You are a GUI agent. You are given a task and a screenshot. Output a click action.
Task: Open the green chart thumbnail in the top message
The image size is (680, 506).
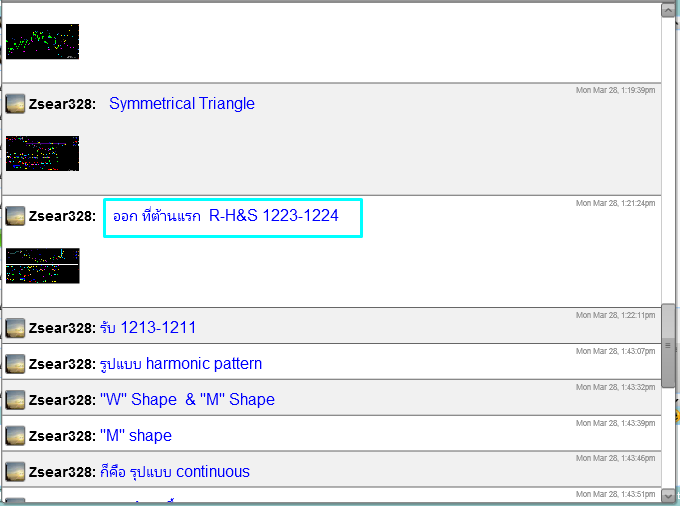pyautogui.click(x=42, y=41)
